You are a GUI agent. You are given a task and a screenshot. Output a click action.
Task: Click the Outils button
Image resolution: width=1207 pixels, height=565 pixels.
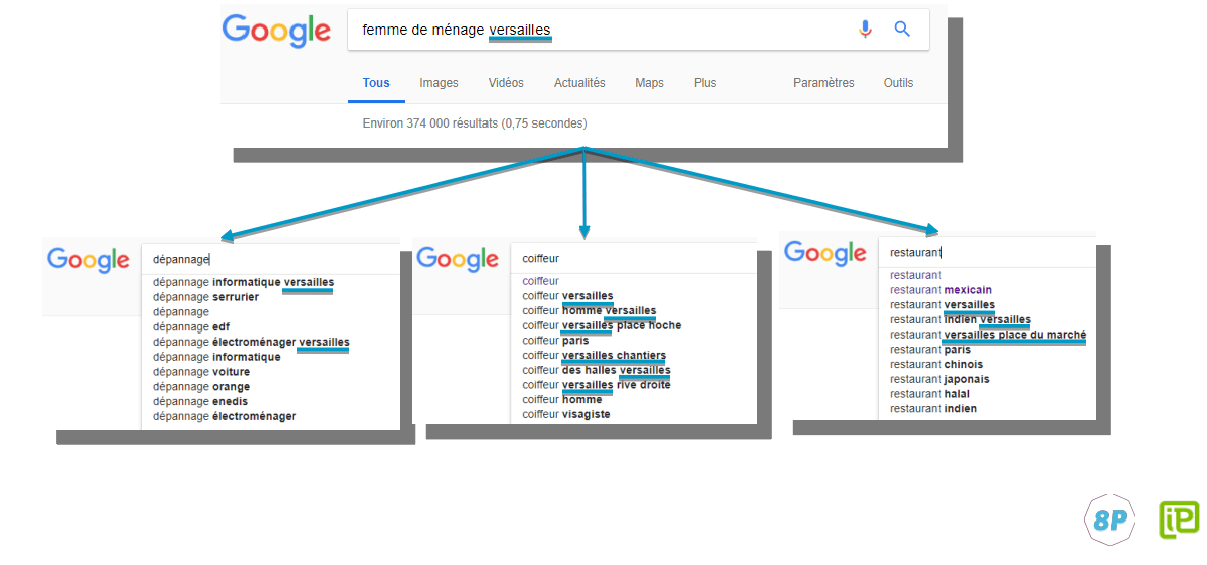(898, 83)
